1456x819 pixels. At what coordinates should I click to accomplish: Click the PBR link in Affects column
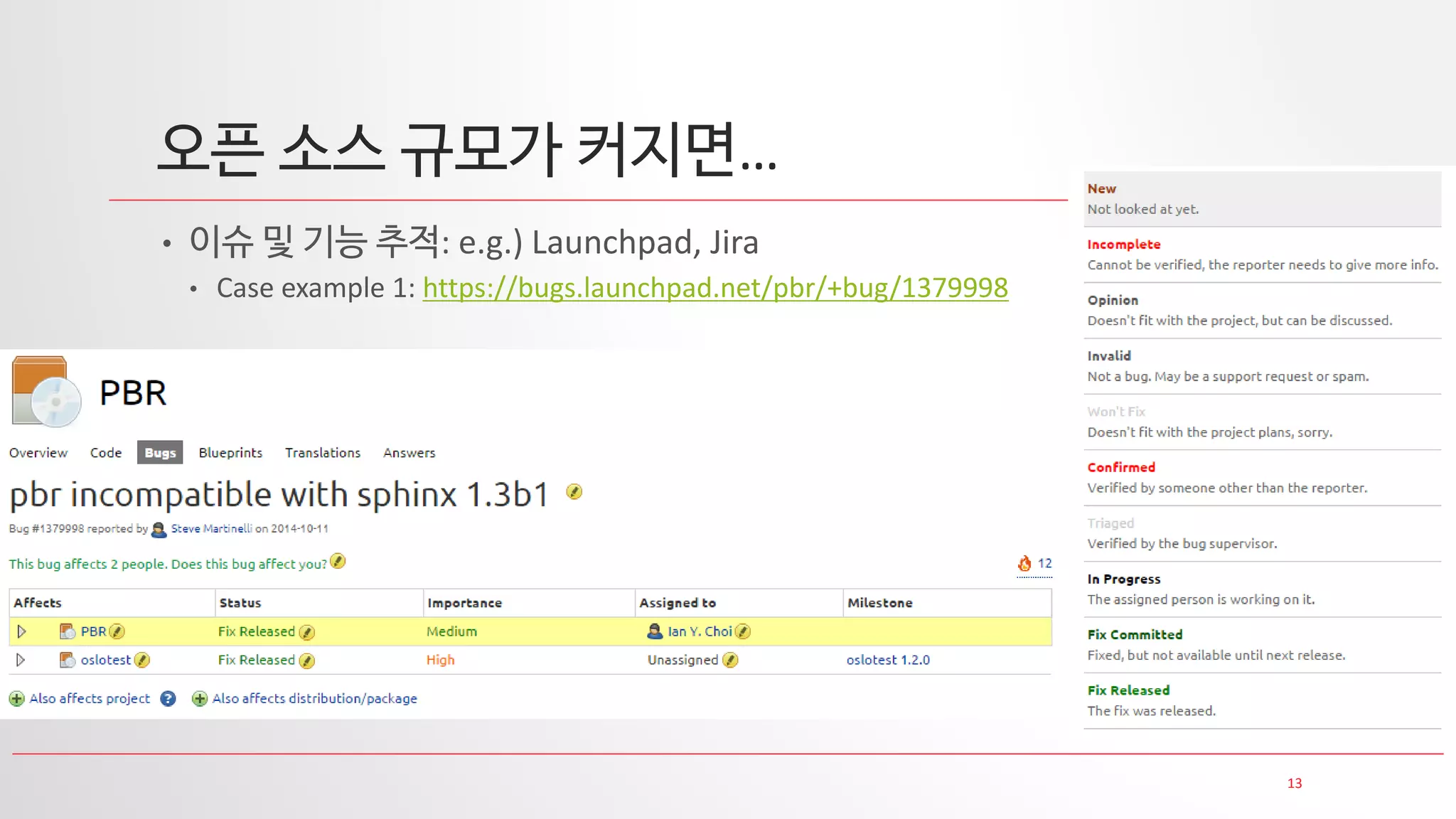point(93,631)
